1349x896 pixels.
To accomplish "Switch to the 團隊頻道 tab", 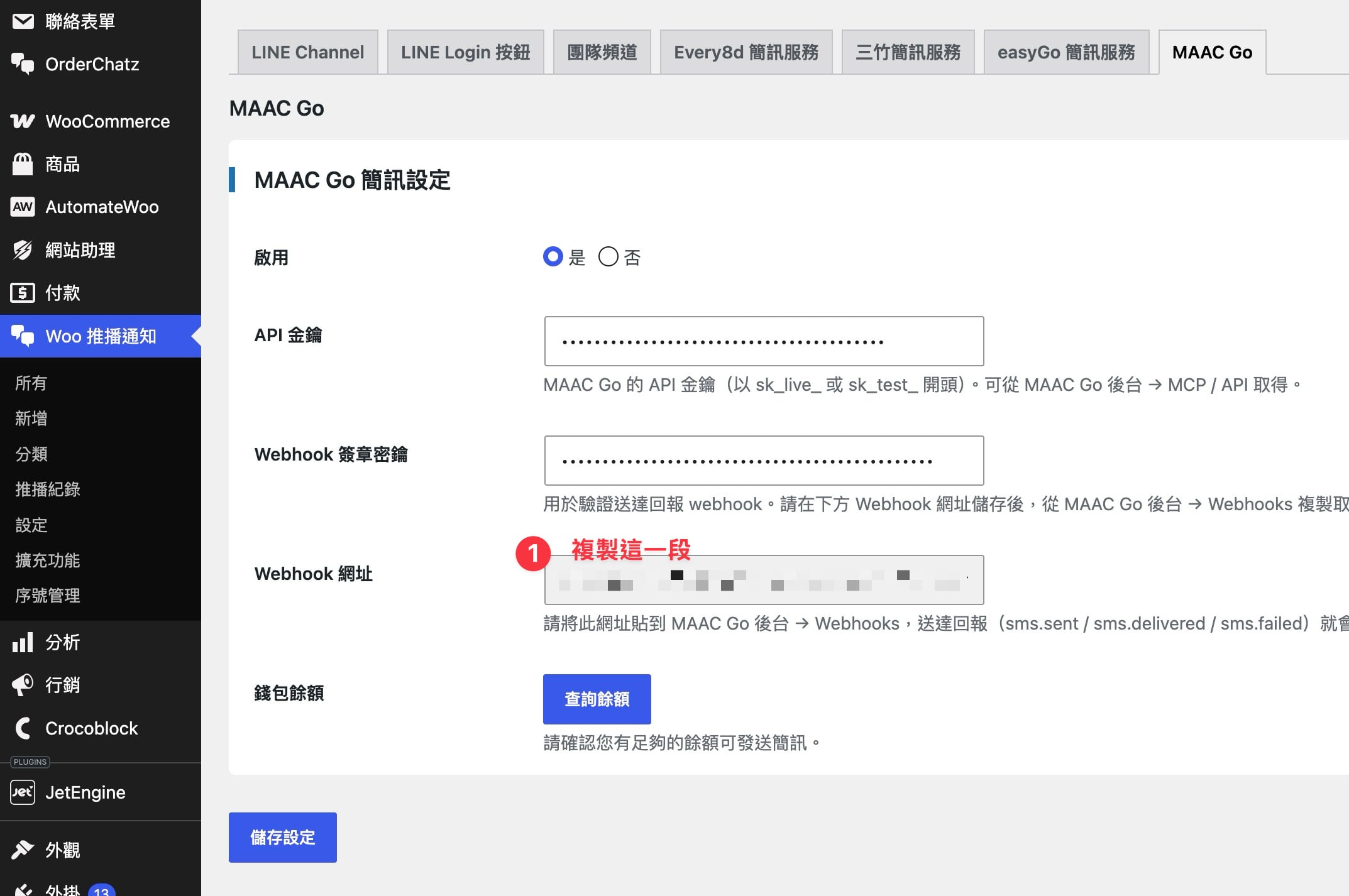I will click(602, 52).
